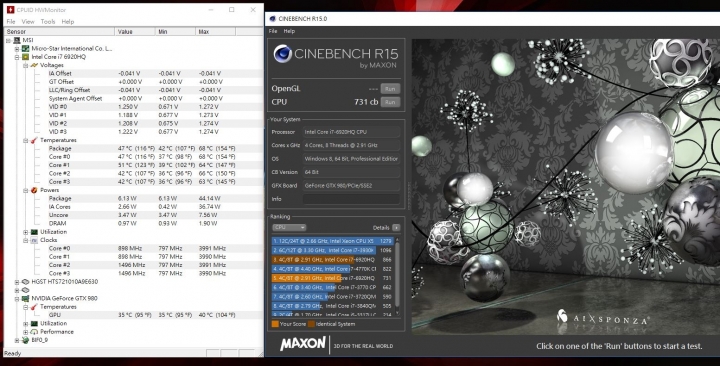
Task: Open HWMonitor Tools menu
Action: pyautogui.click(x=48, y=22)
